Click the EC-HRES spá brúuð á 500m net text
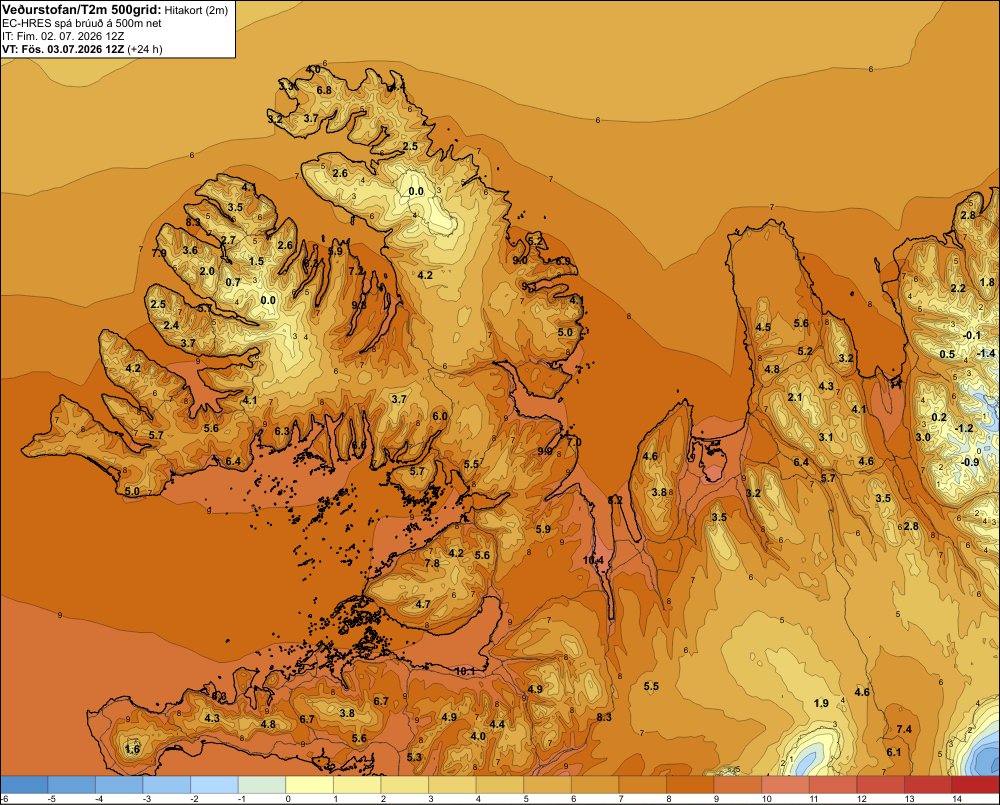 81,24
